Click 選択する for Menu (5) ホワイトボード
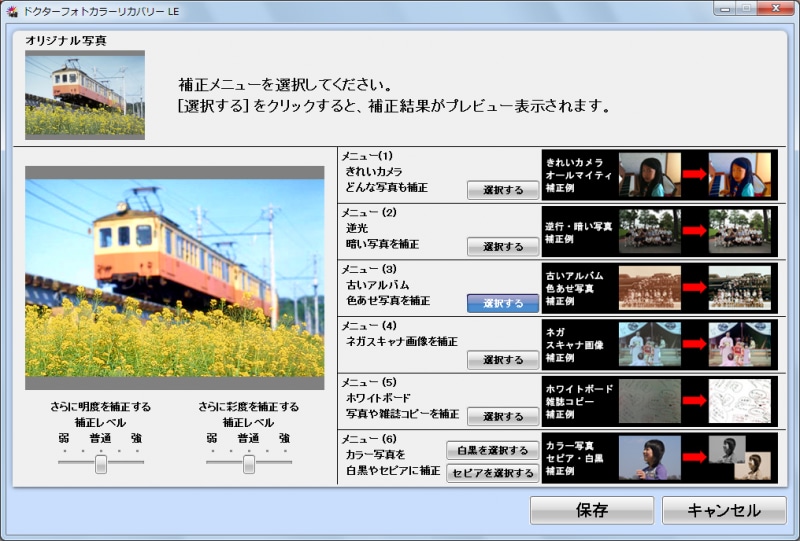The image size is (800, 541). tap(503, 416)
